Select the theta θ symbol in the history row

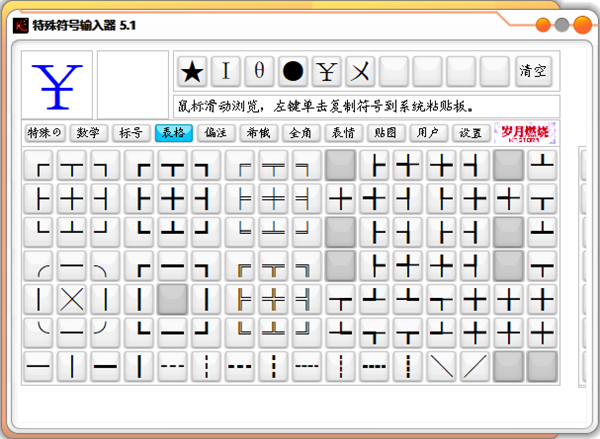[x=259, y=71]
